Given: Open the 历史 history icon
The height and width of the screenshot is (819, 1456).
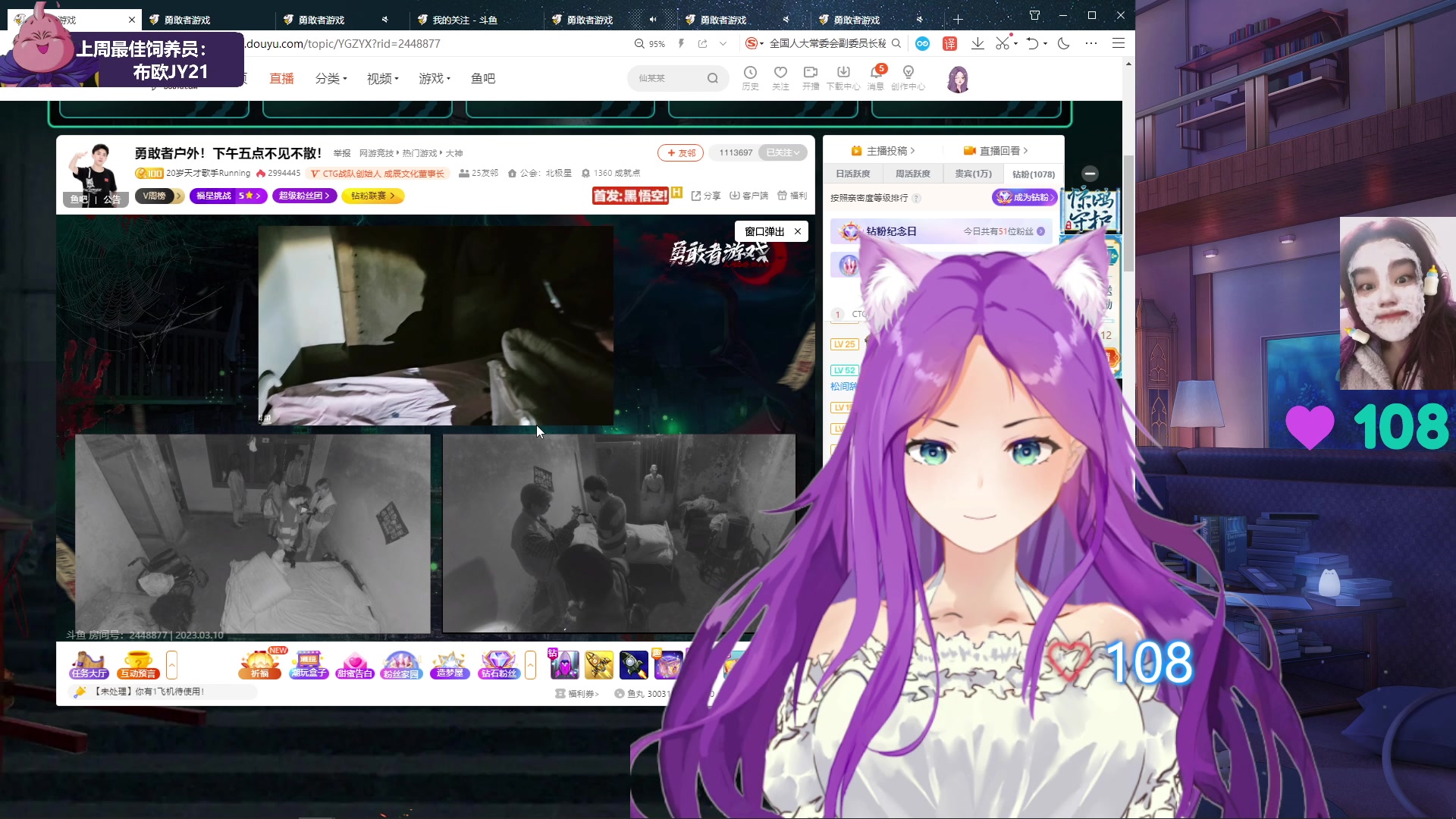Looking at the screenshot, I should point(750,77).
